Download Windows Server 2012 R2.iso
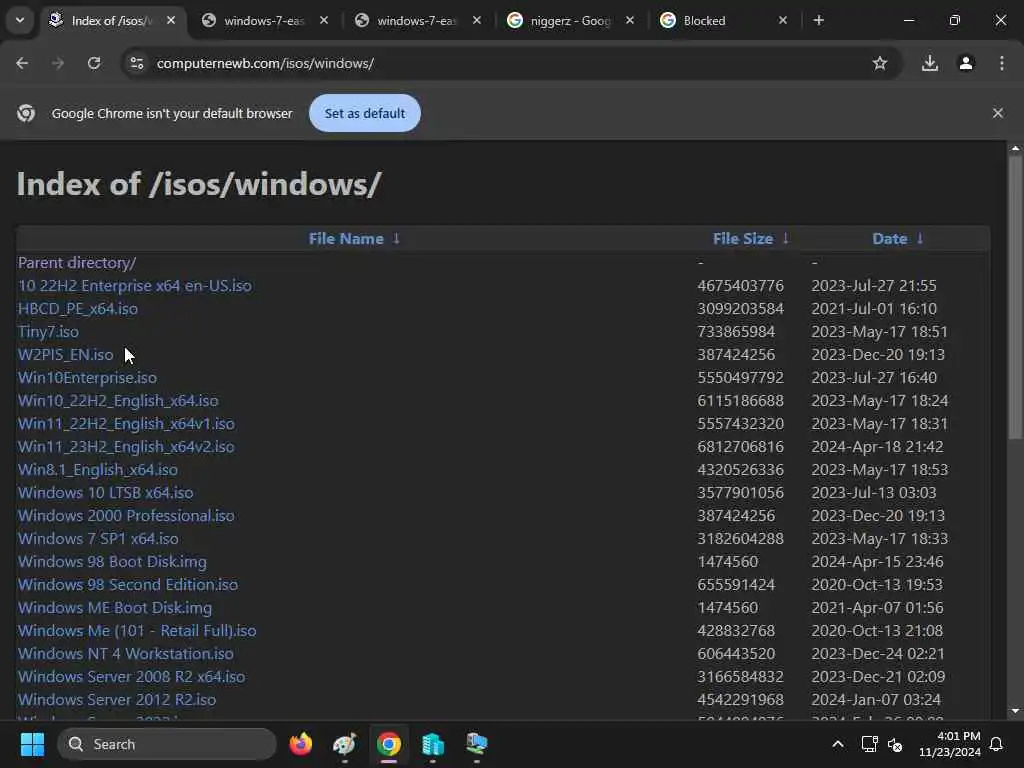The height and width of the screenshot is (768, 1024). click(x=117, y=699)
